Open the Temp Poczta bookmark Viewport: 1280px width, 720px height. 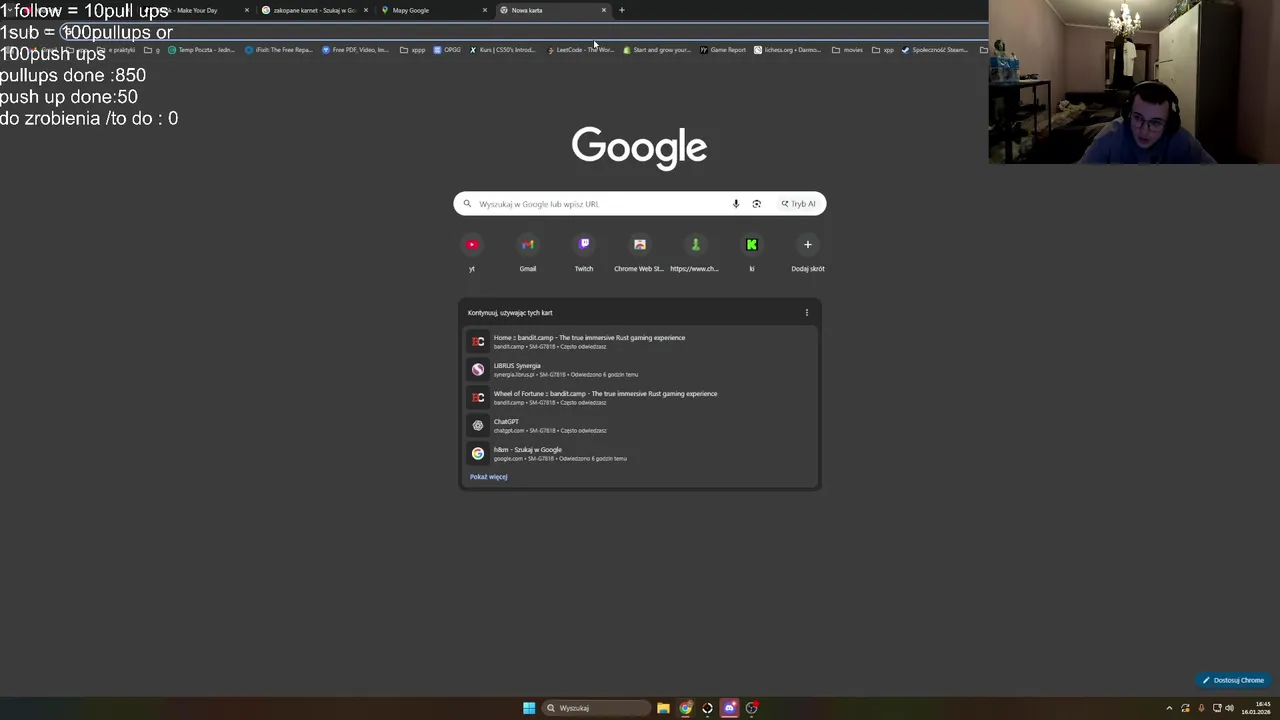201,50
